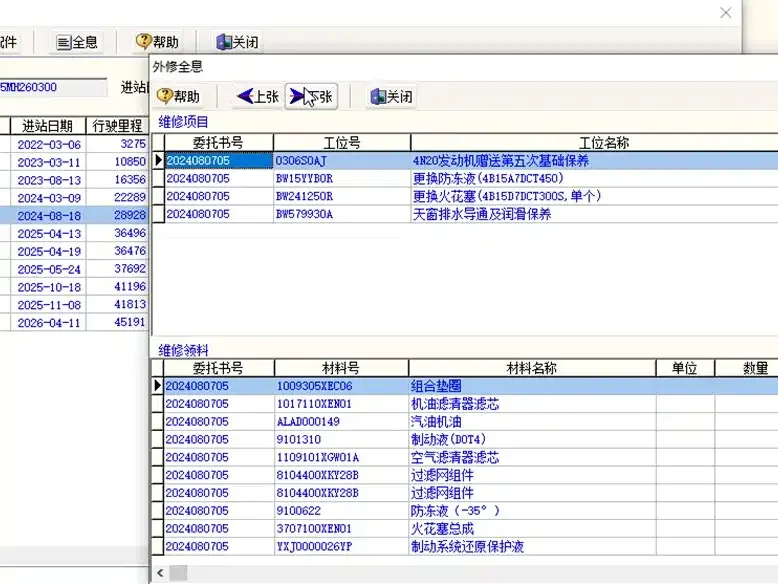Image resolution: width=778 pixels, height=584 pixels.
Task: Click the horizontal scrollbar left arrow
Action: [160, 574]
